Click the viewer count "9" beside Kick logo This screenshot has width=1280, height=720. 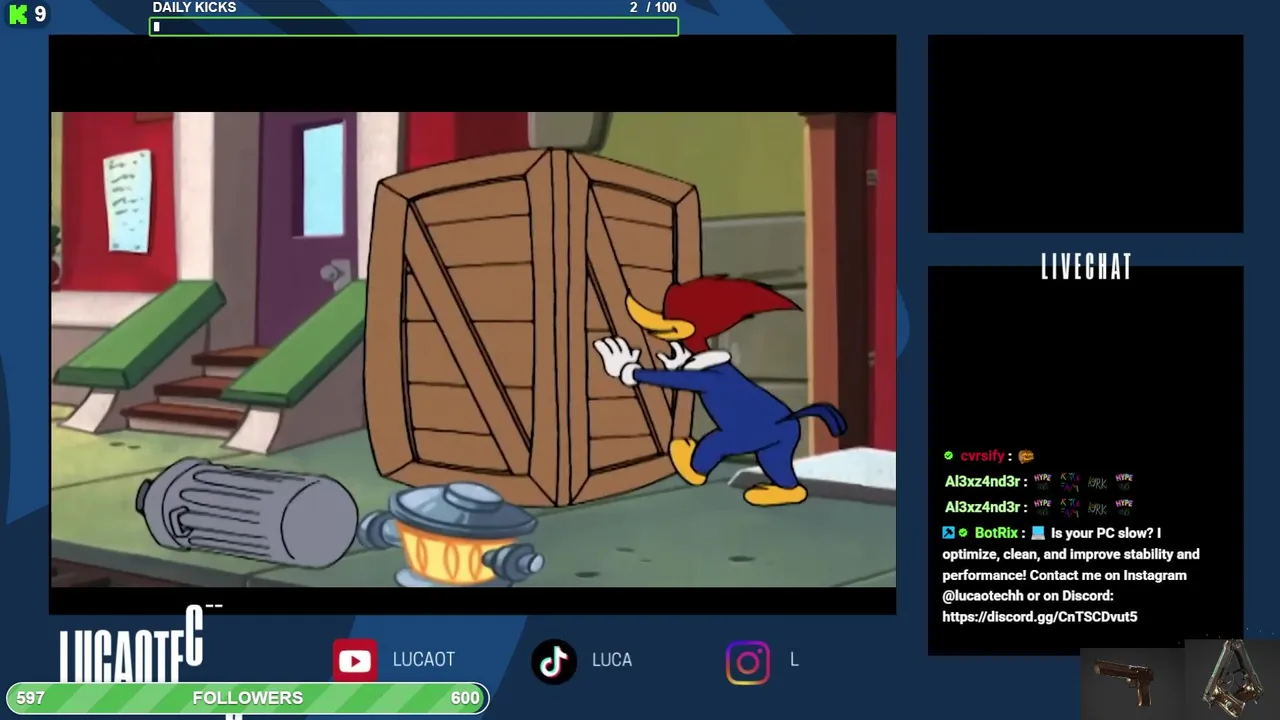(40, 14)
